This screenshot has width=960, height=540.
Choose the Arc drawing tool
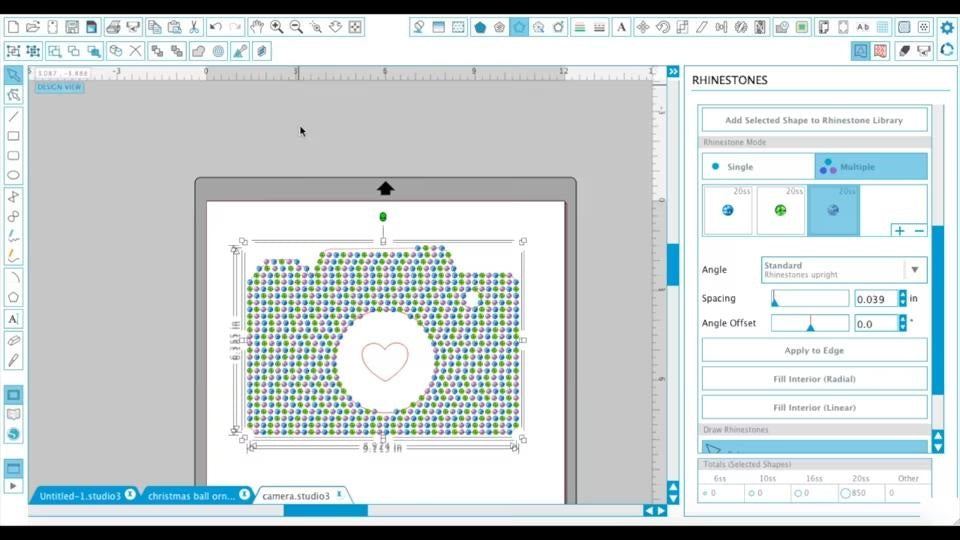click(x=13, y=277)
